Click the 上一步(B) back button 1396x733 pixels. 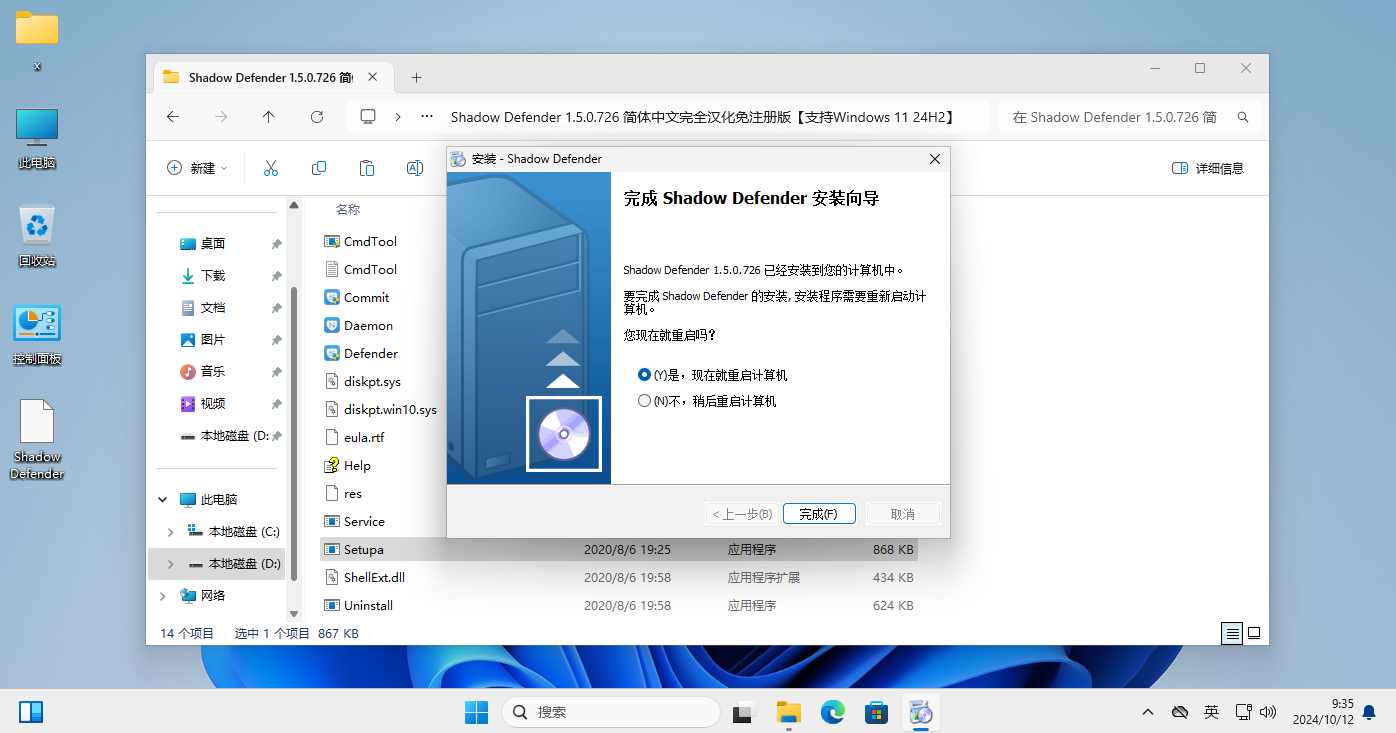741,514
